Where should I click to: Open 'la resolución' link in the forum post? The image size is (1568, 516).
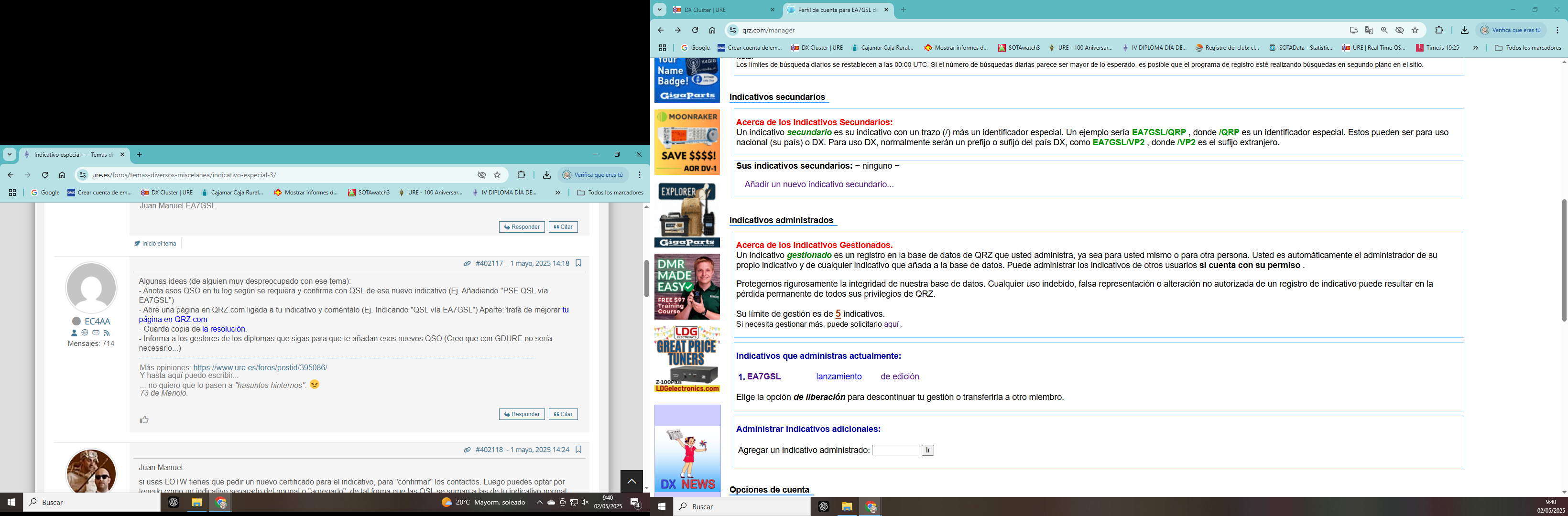point(224,329)
